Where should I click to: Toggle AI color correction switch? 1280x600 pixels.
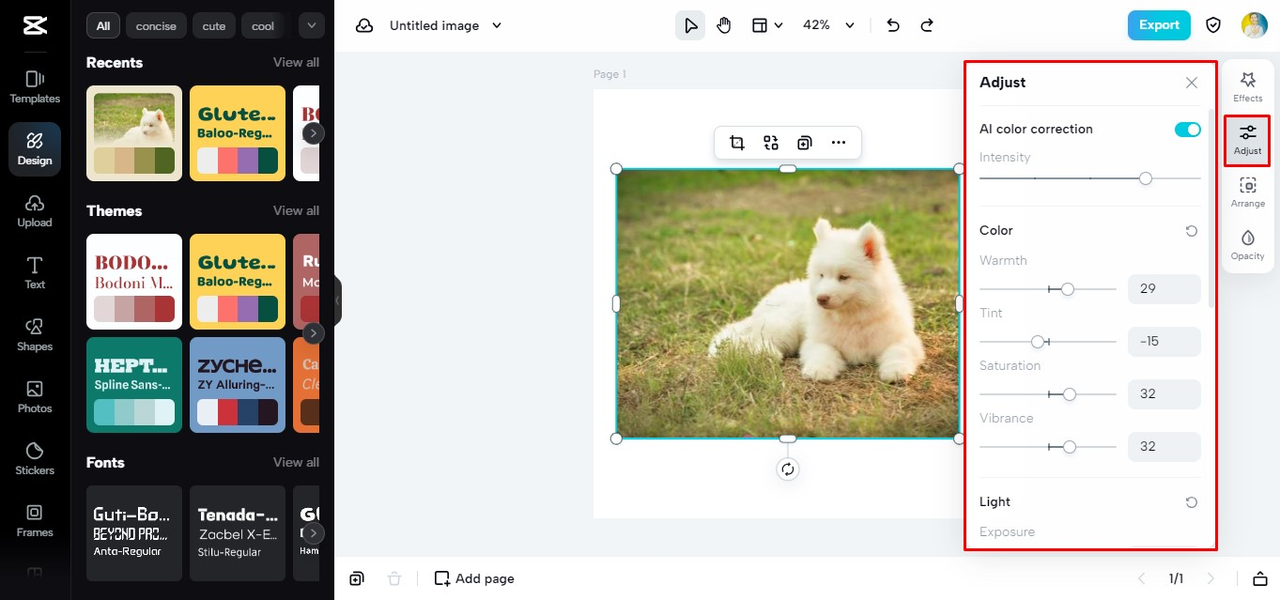[x=1188, y=129]
